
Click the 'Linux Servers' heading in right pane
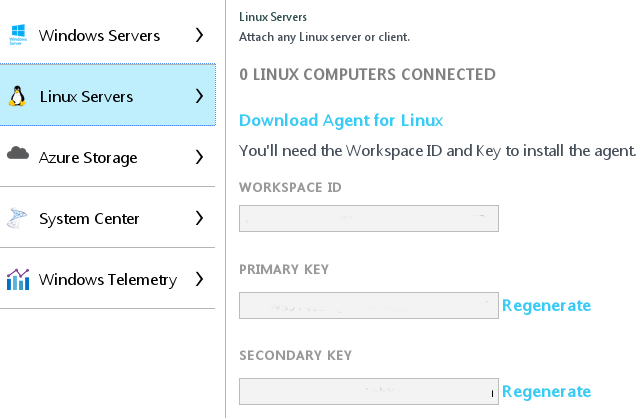pos(273,17)
